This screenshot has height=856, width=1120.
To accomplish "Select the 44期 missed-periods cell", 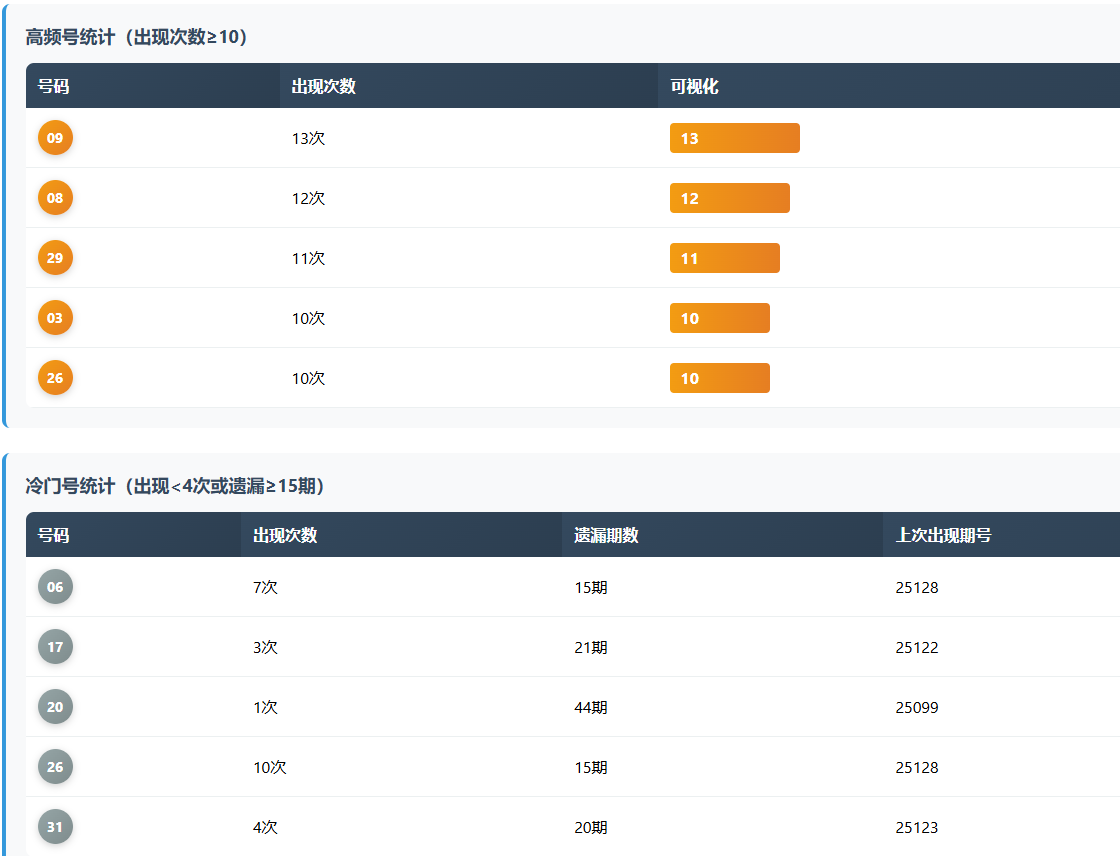I will click(x=591, y=707).
